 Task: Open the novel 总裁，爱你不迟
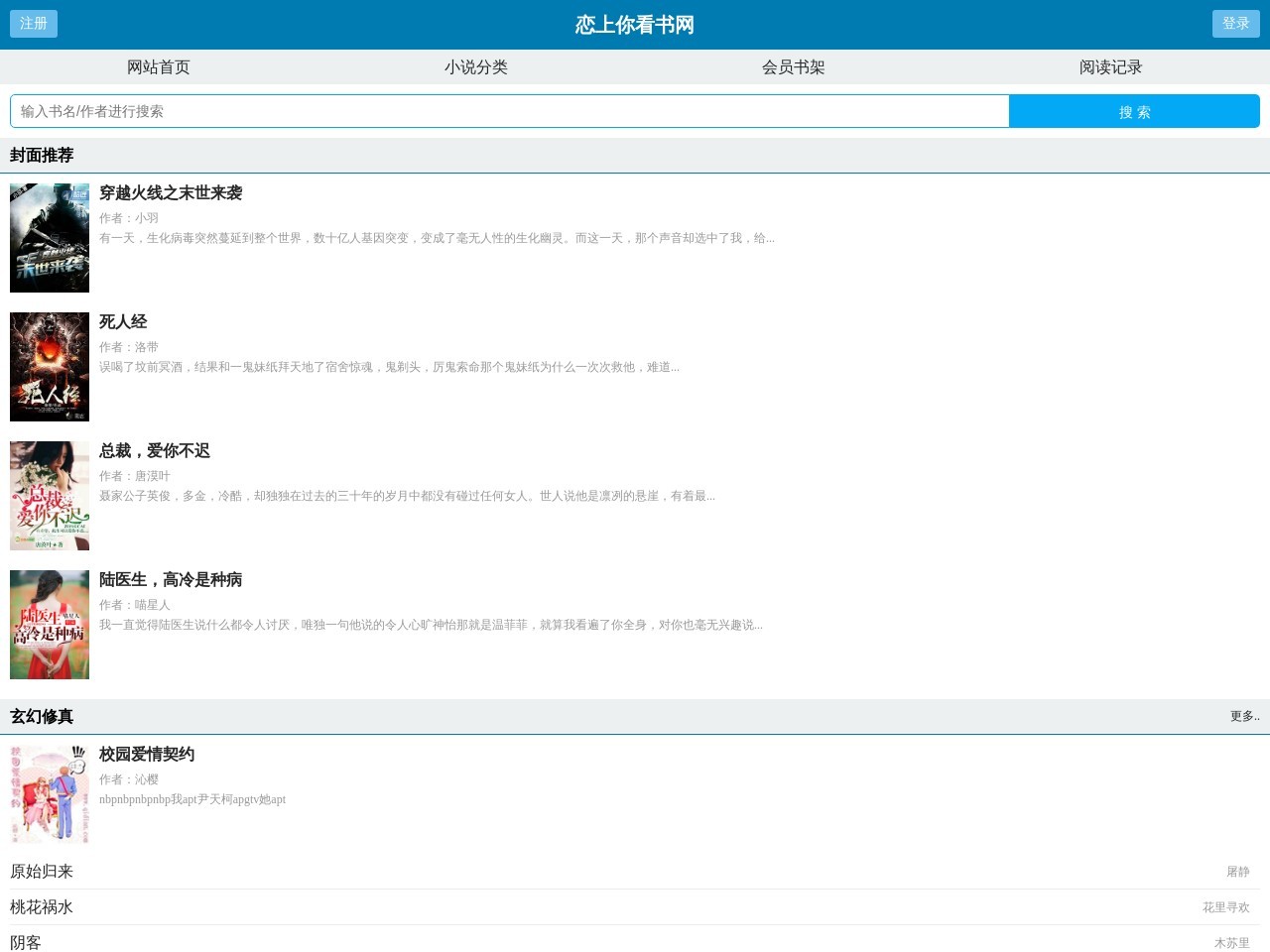point(152,451)
